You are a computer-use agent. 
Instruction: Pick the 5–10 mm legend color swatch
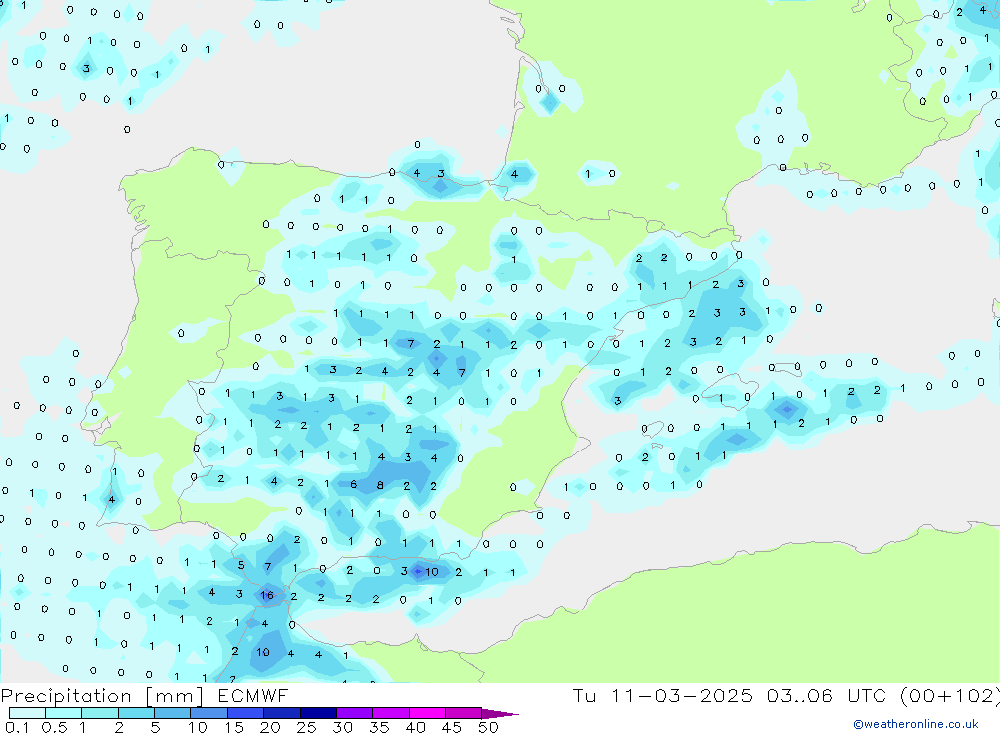(173, 713)
